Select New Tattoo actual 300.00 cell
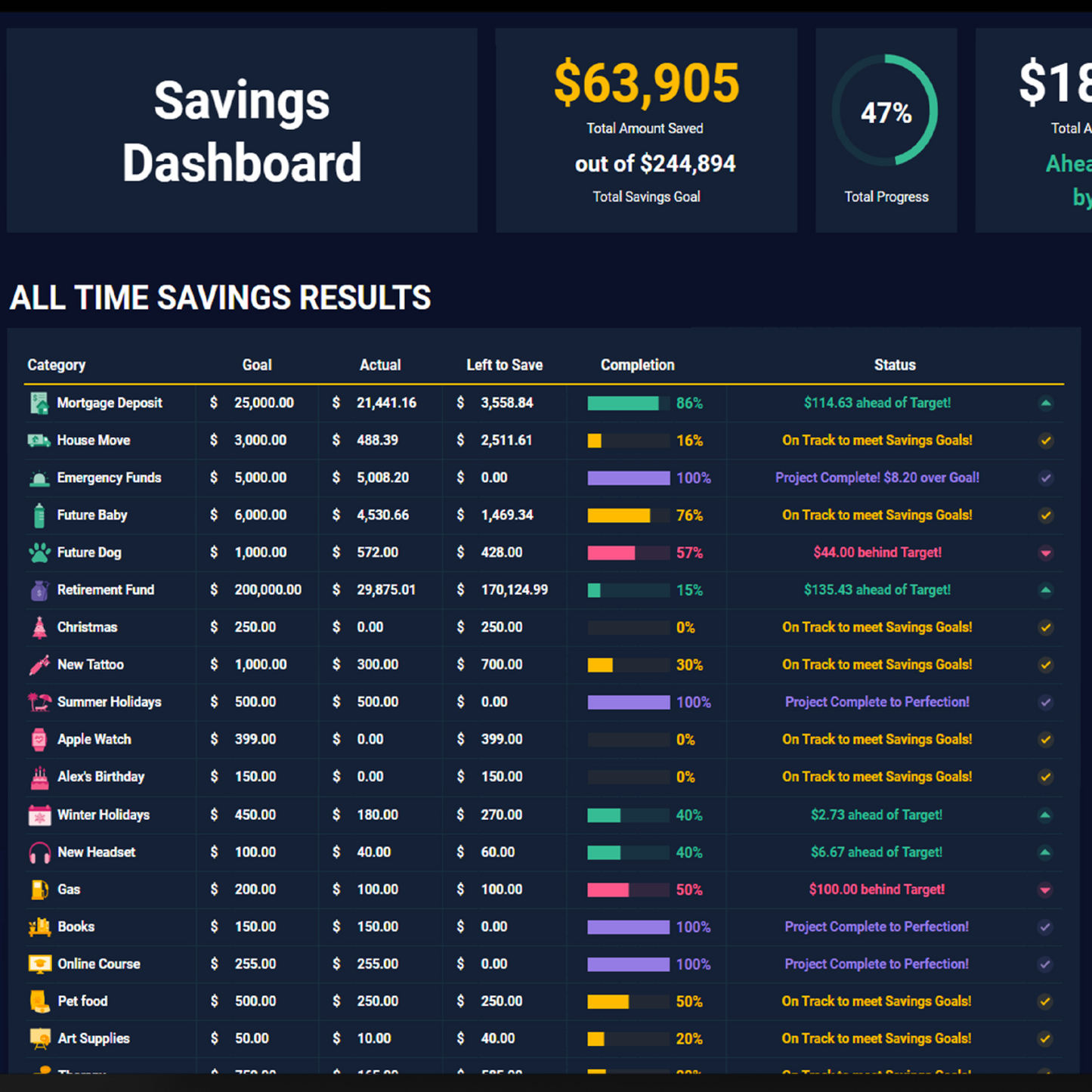 [x=381, y=665]
